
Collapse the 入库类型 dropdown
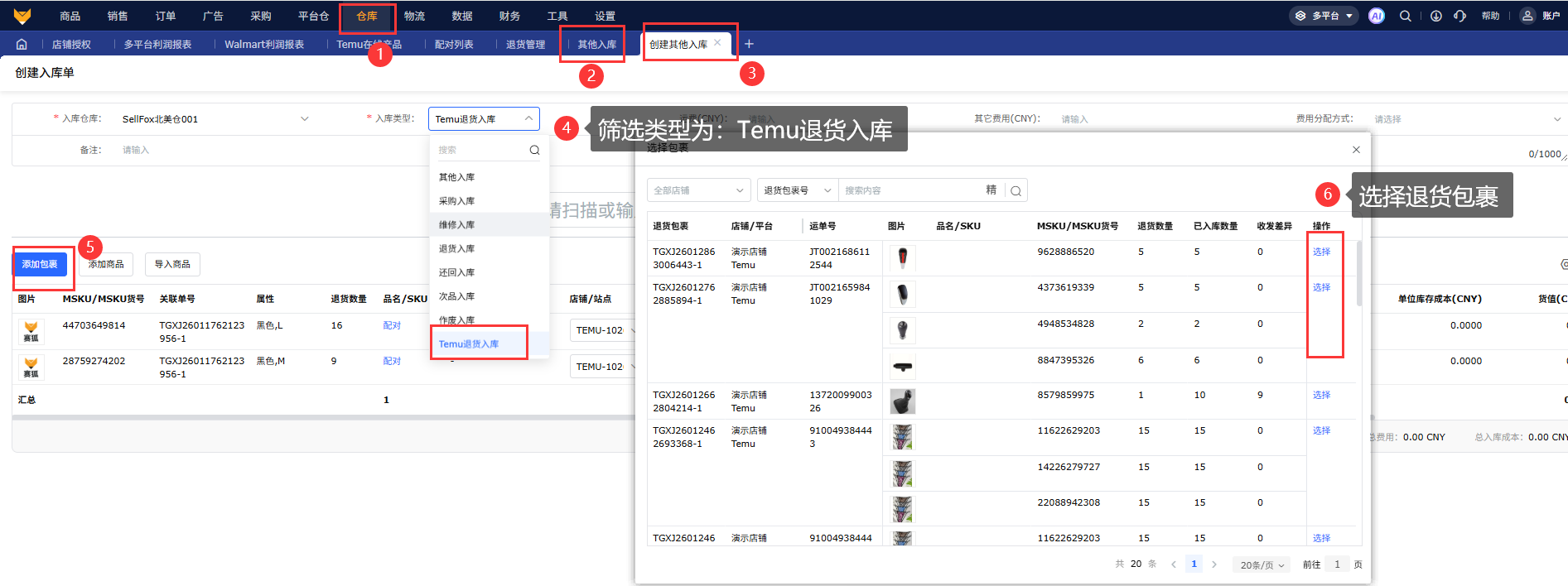click(528, 118)
